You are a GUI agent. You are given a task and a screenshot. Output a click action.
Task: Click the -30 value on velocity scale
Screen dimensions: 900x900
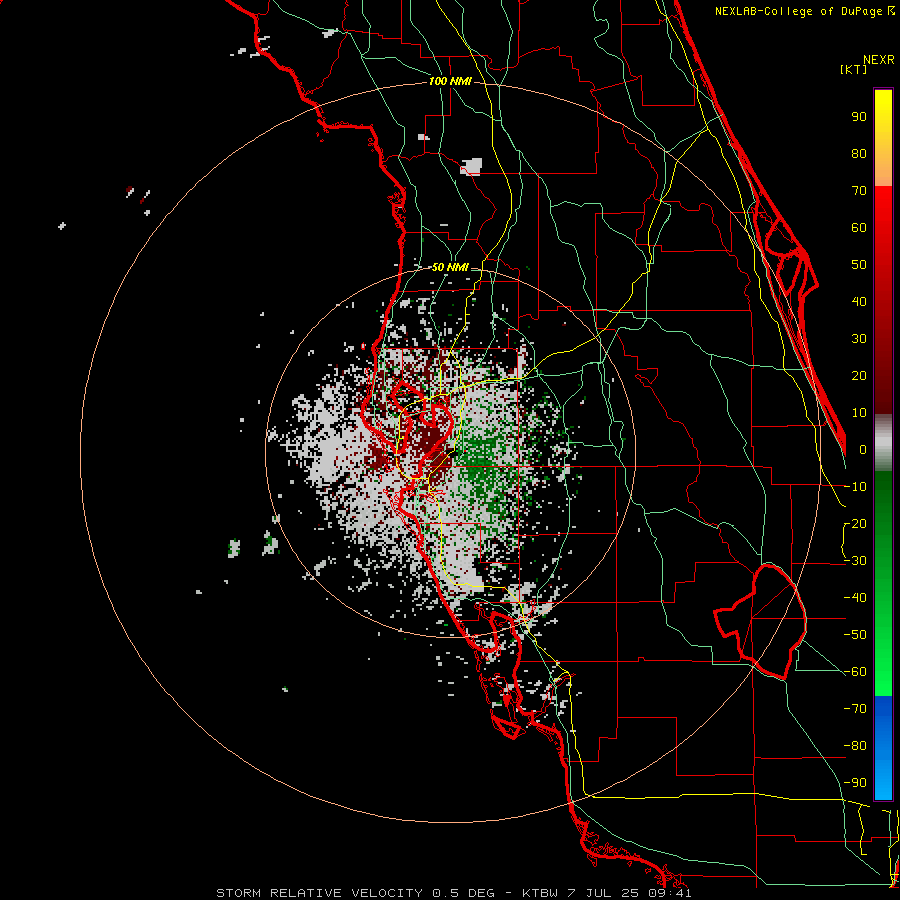pos(855,561)
